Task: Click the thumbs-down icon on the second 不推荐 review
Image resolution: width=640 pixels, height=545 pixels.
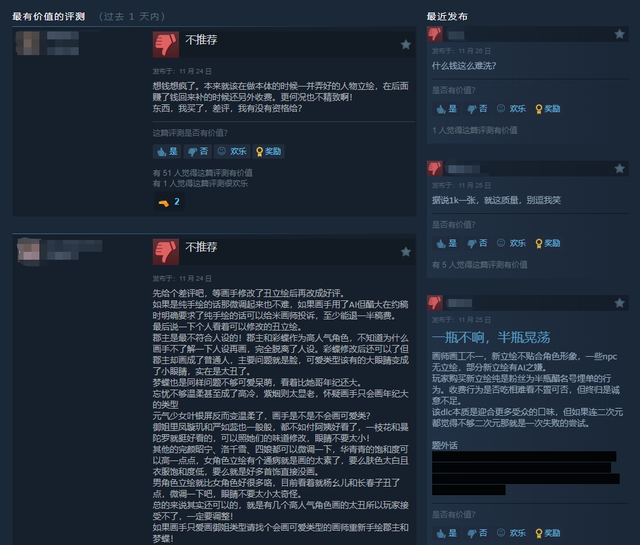Action: click(166, 252)
